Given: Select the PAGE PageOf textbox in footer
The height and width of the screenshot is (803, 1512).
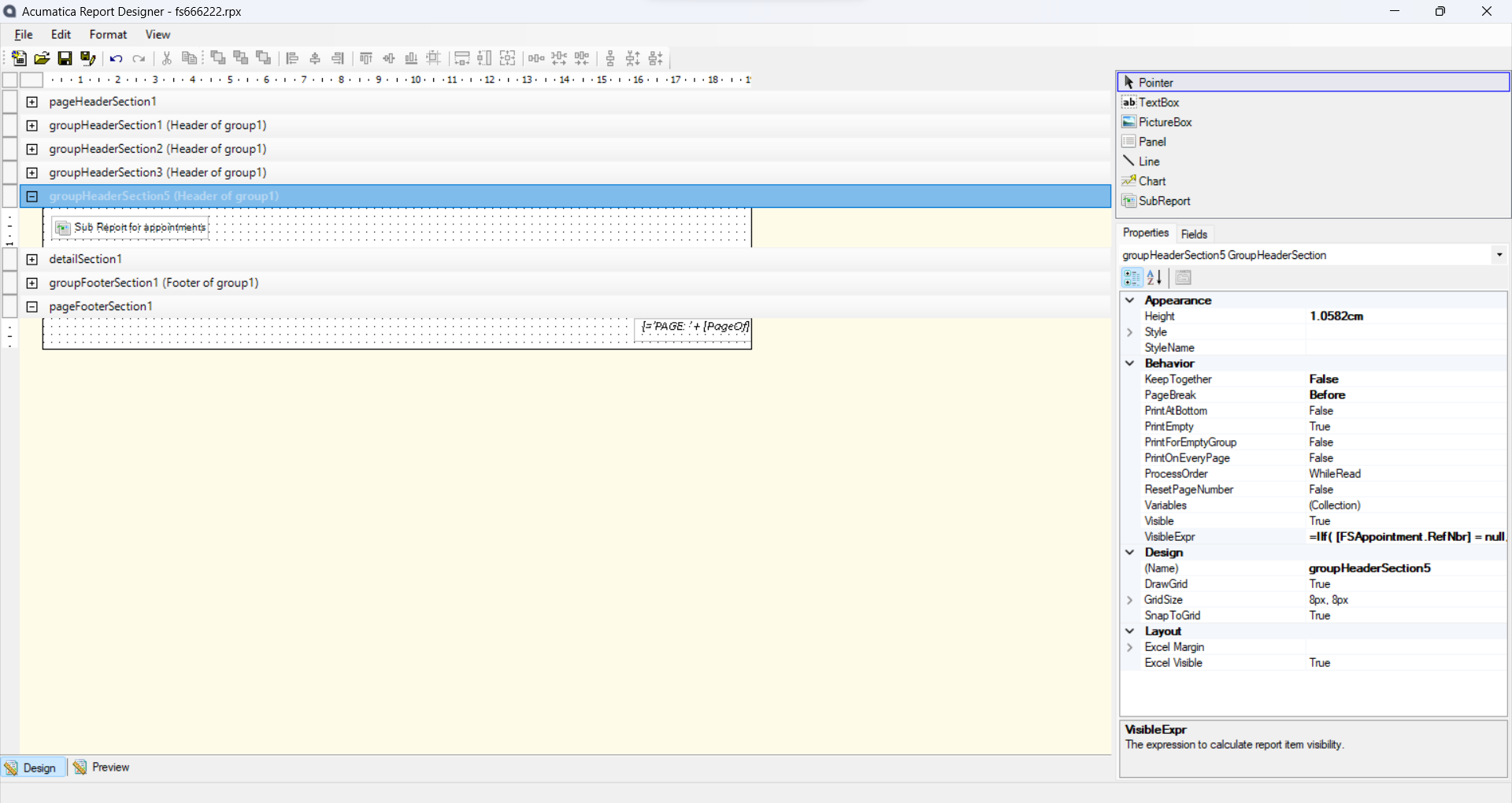Looking at the screenshot, I should 693,328.
